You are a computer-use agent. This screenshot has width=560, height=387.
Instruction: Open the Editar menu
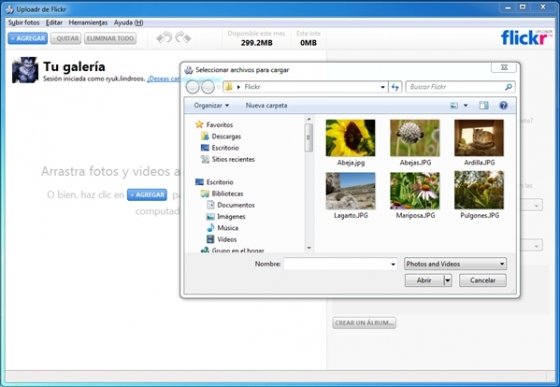point(54,22)
